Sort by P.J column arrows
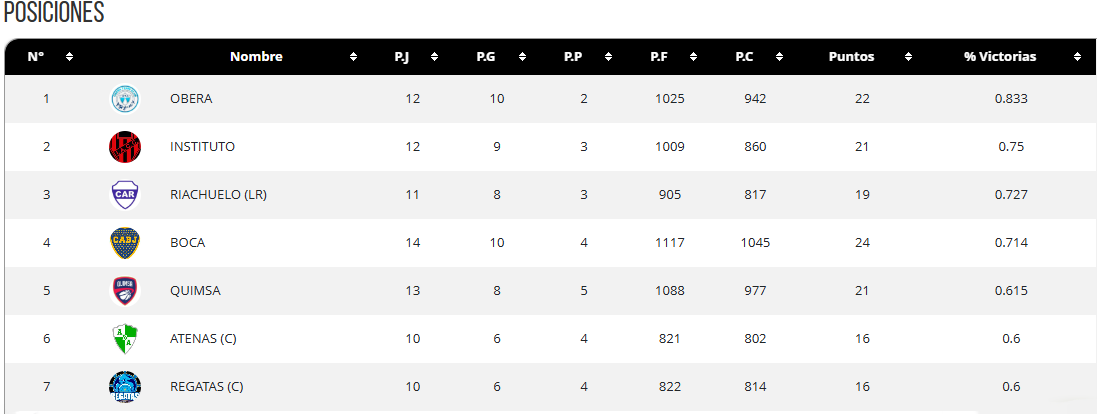This screenshot has width=1097, height=414. coord(434,57)
